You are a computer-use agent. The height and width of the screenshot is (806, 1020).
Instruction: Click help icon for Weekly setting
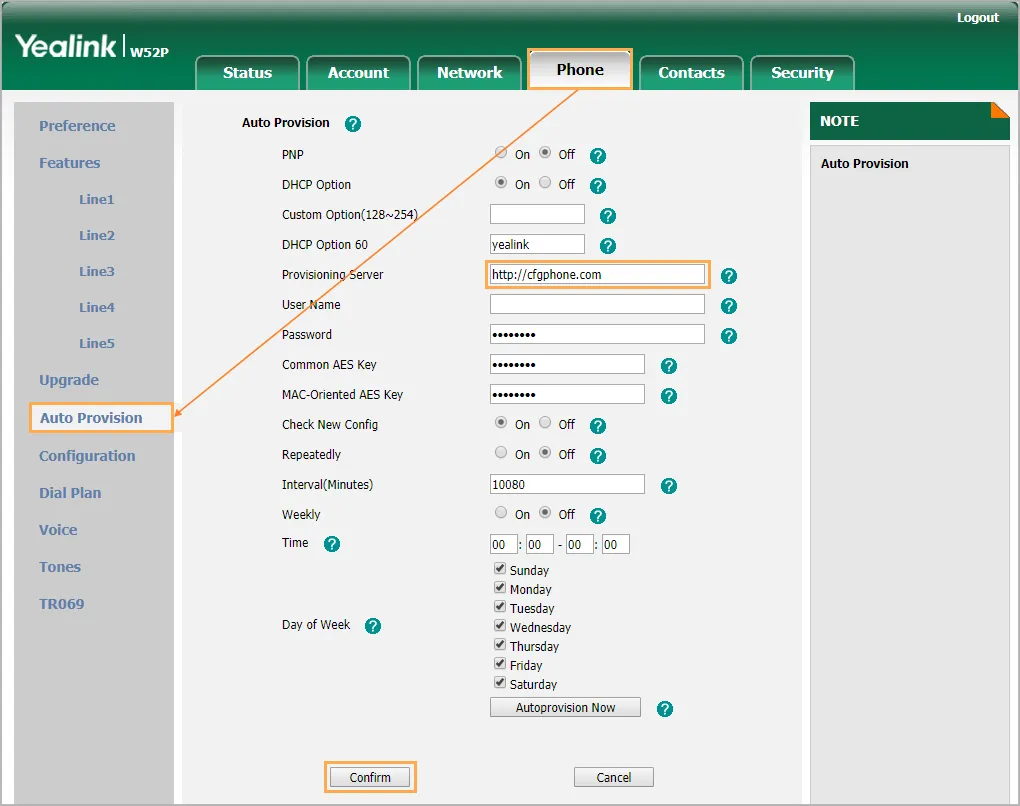pos(597,515)
